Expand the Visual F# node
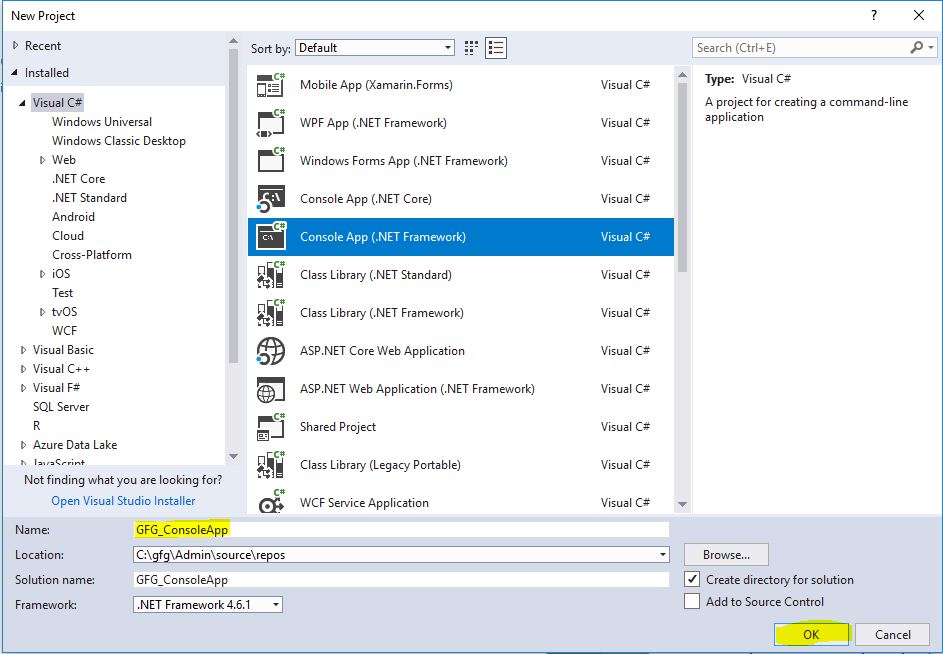This screenshot has width=943, height=654. click(x=23, y=388)
